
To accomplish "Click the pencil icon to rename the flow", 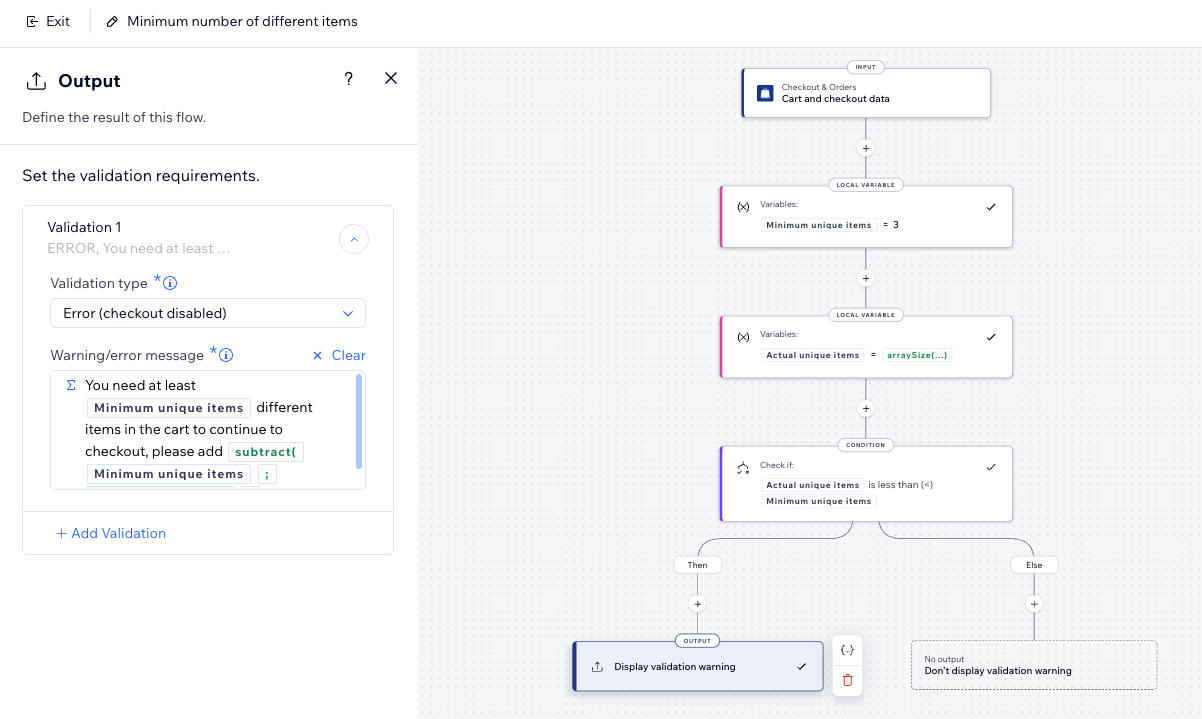I will (x=112, y=21).
